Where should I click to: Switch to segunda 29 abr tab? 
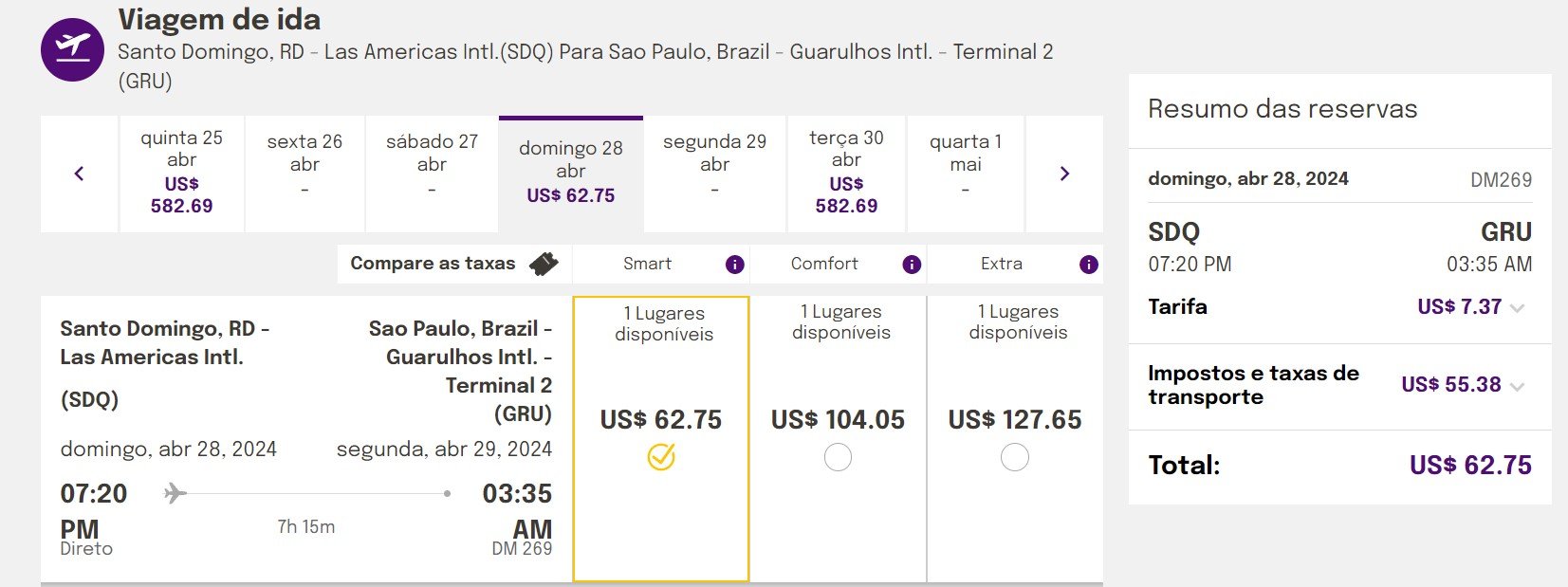point(715,174)
